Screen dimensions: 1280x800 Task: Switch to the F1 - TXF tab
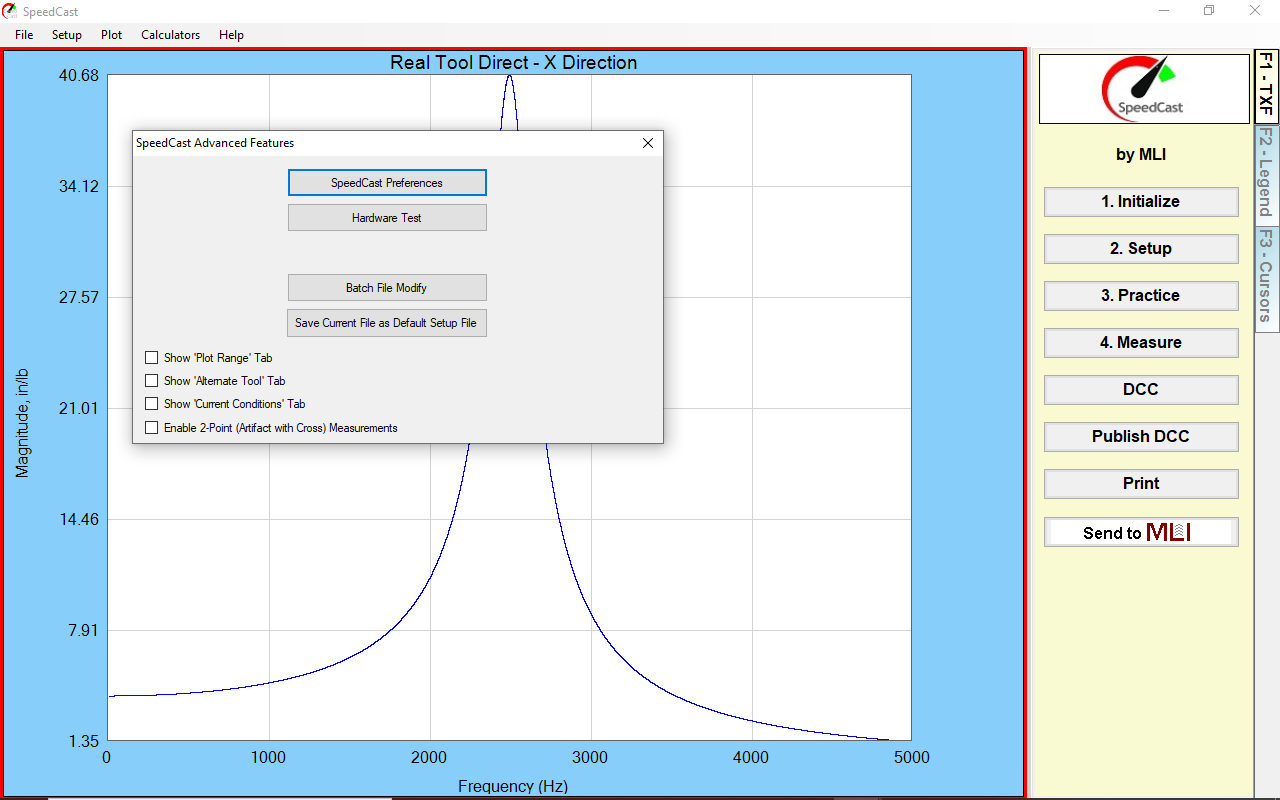pos(1267,86)
